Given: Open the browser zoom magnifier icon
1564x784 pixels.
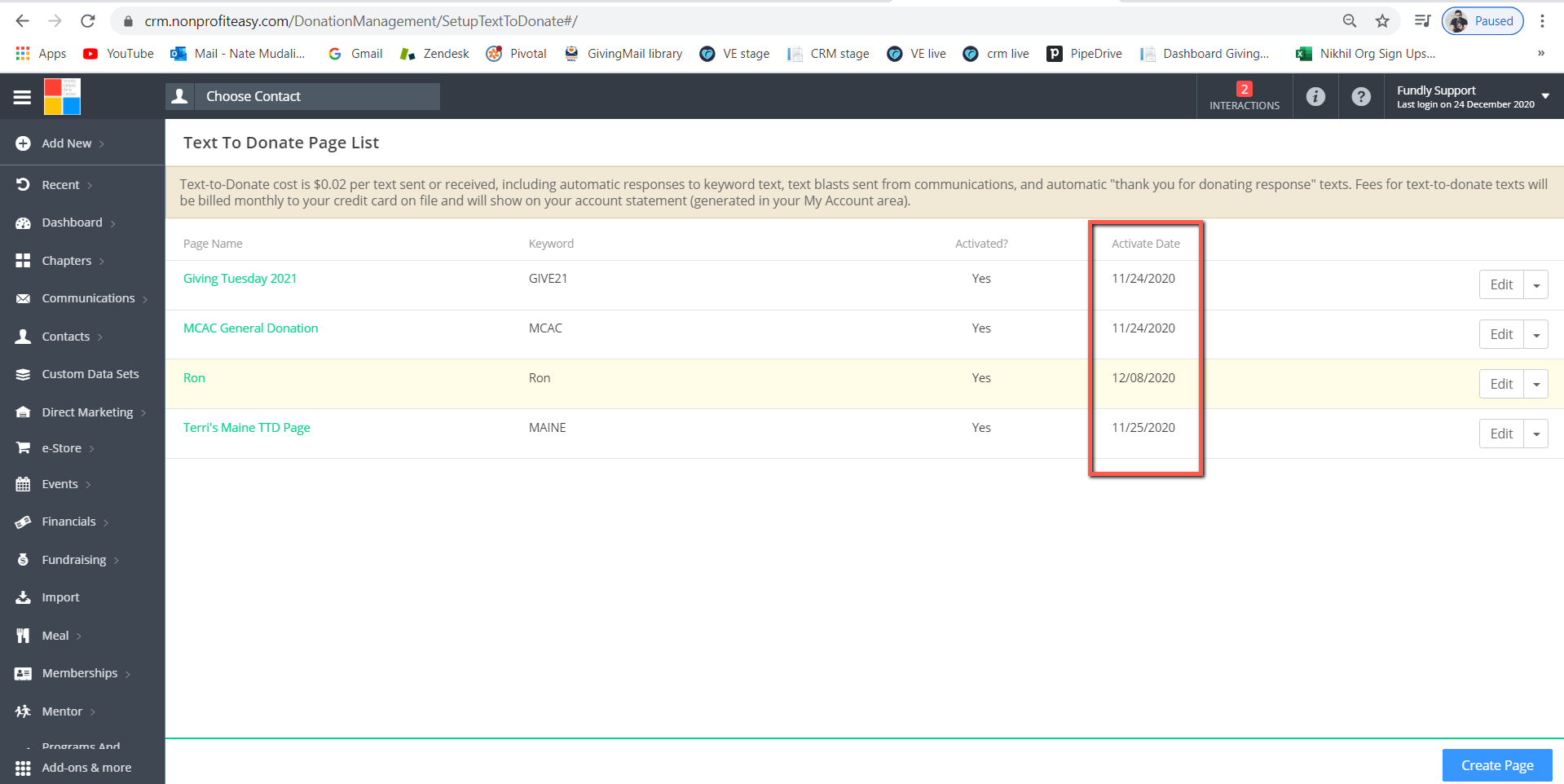Looking at the screenshot, I should 1350,21.
